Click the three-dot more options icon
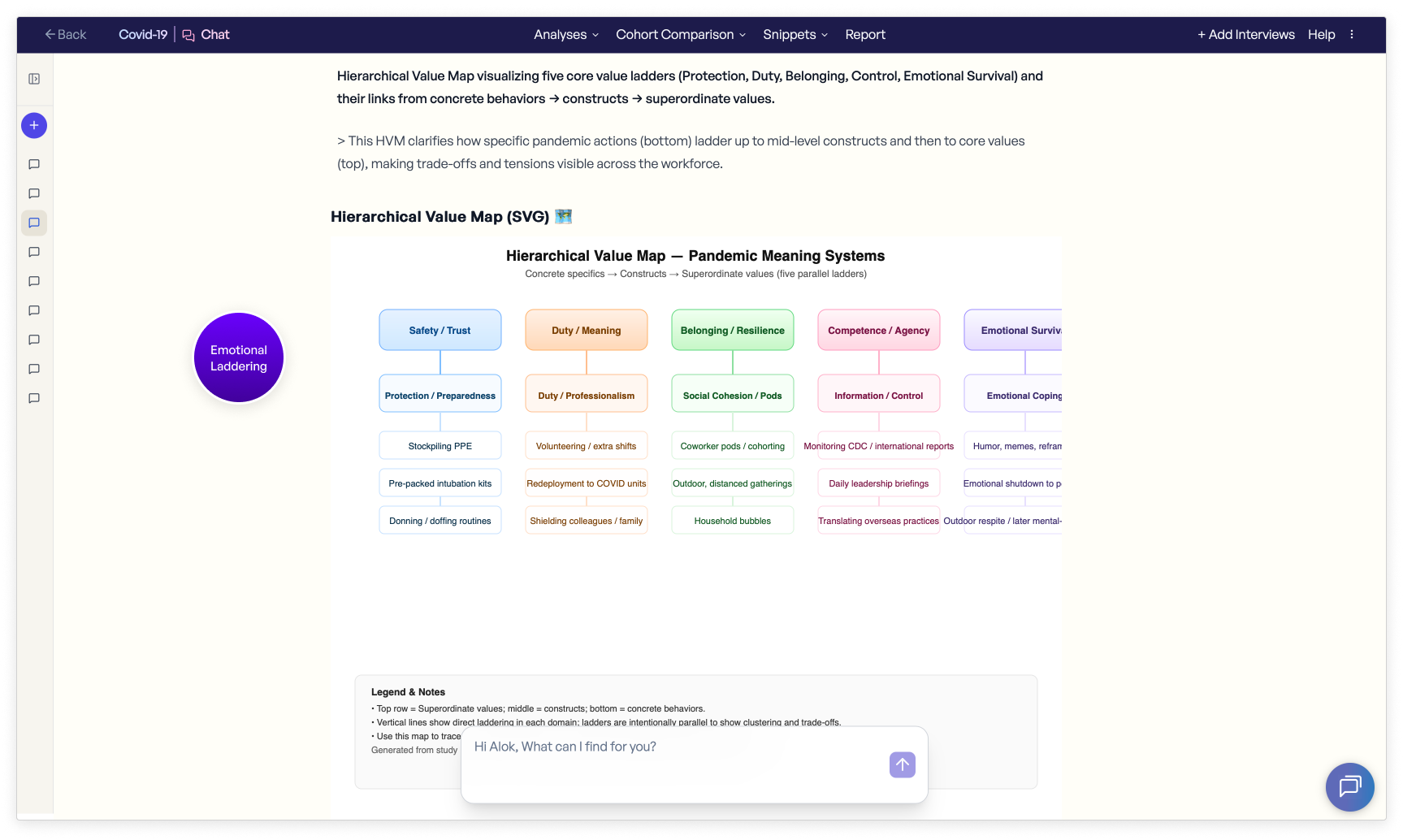This screenshot has height=840, width=1403. click(1352, 35)
